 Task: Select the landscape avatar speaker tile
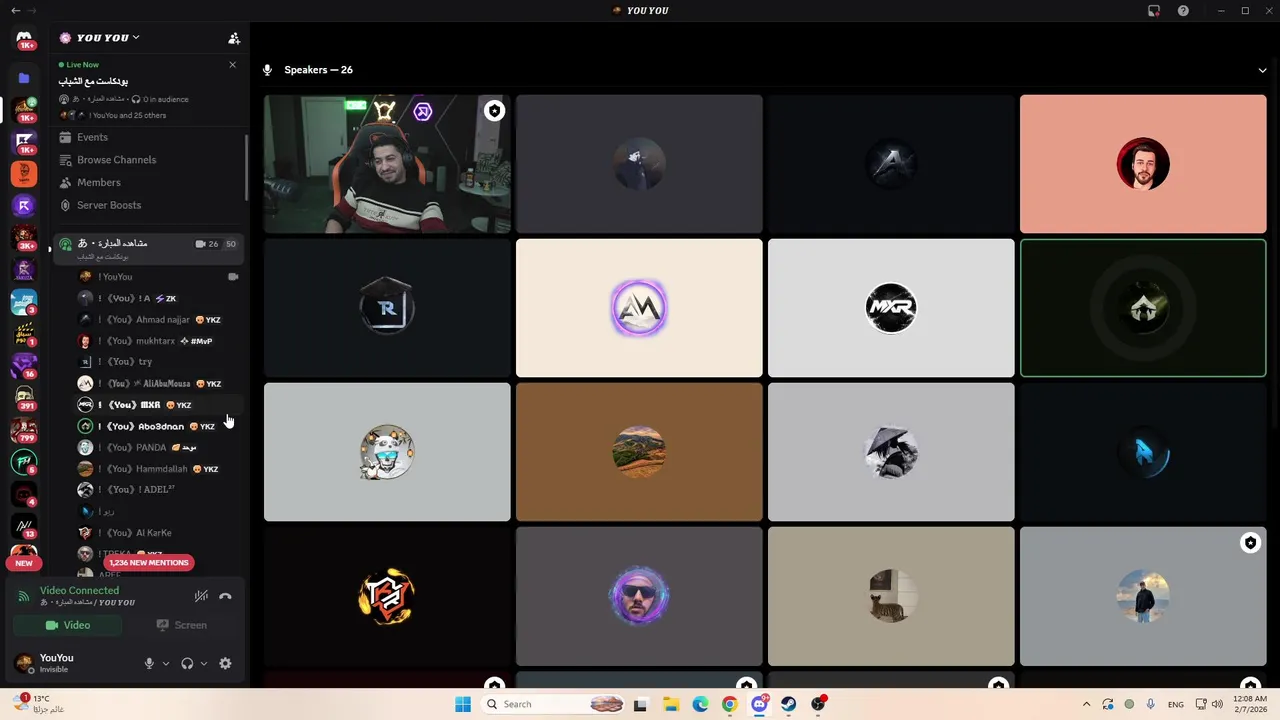(639, 452)
